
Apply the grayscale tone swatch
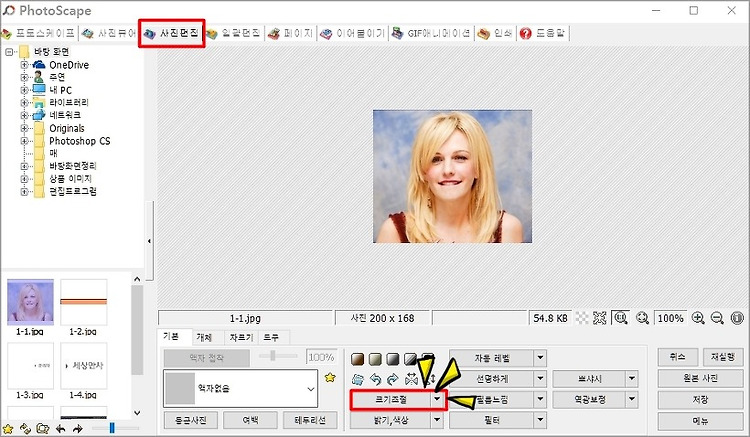tap(393, 359)
